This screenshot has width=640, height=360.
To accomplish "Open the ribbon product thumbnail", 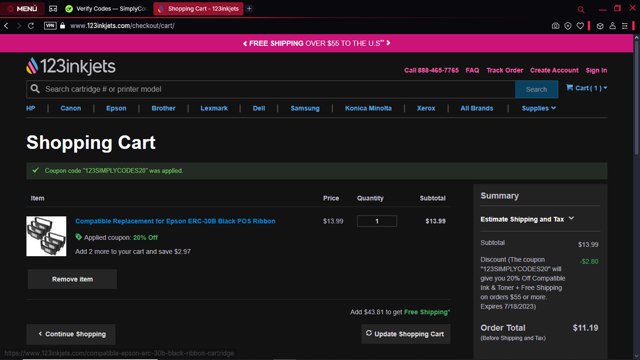I will click(46, 236).
